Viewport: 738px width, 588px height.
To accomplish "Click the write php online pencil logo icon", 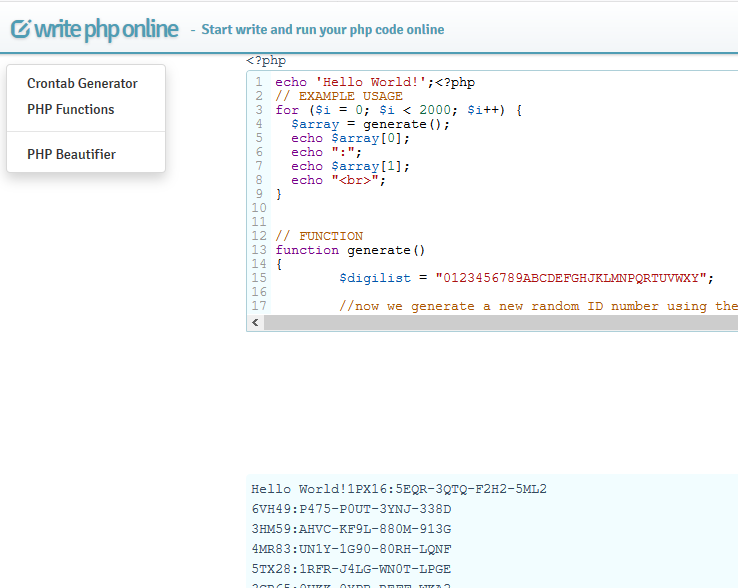I will [x=21, y=29].
